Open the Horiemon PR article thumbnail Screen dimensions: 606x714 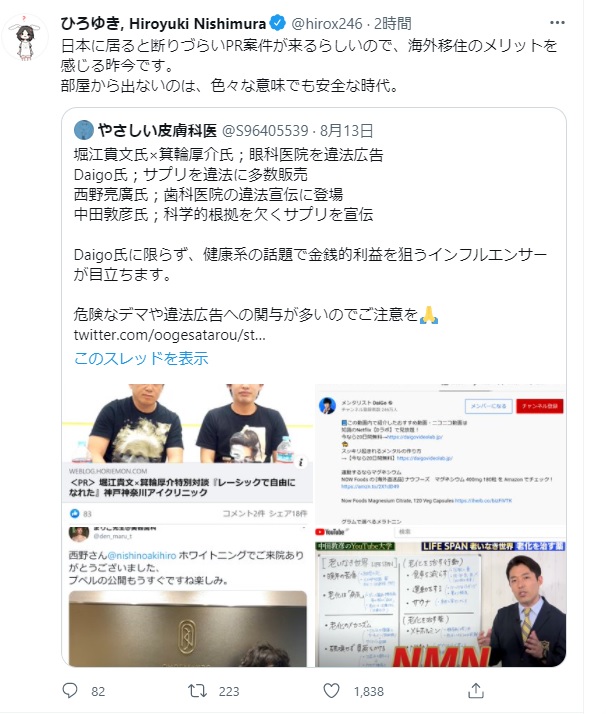tap(188, 453)
